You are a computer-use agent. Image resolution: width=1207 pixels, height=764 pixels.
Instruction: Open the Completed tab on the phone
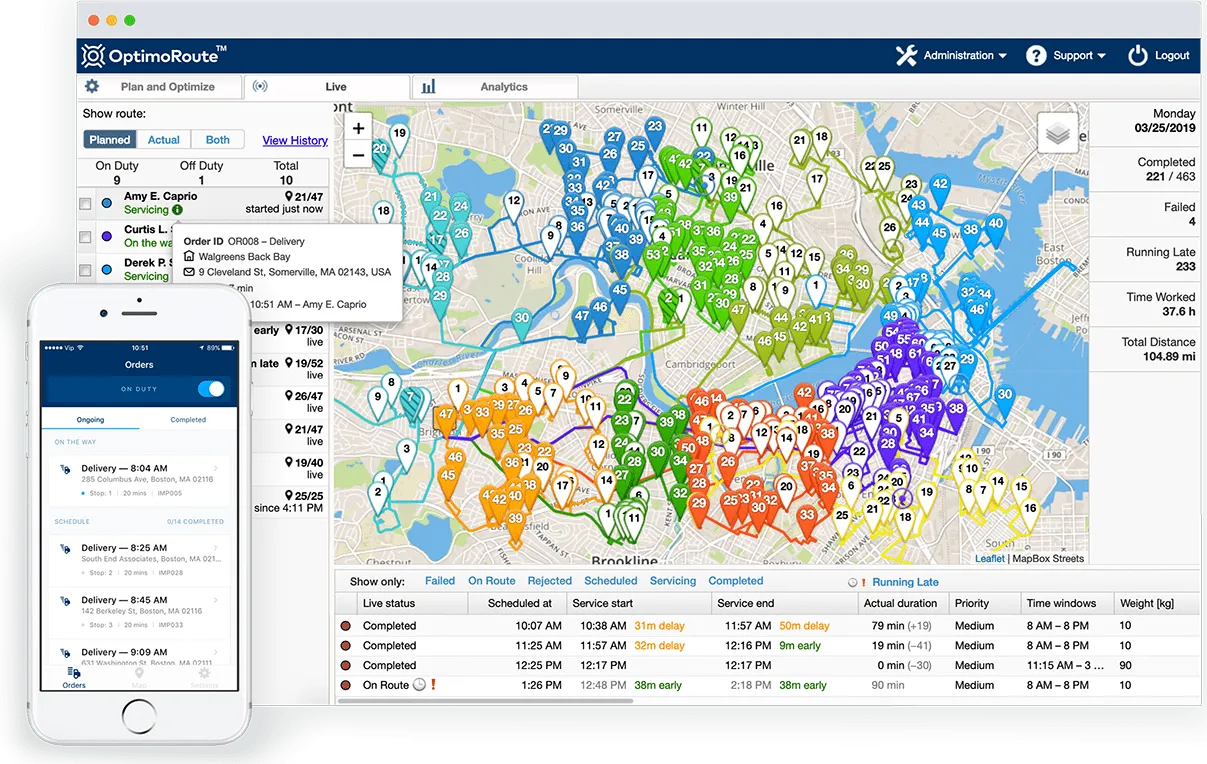pyautogui.click(x=188, y=420)
